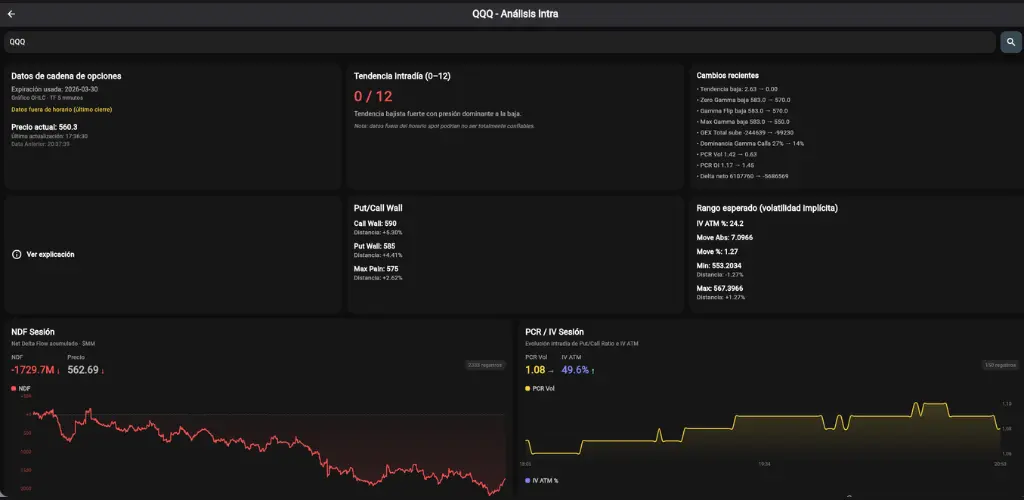Click the 'NDF Sesión' chart title
Viewport: 1024px width, 500px height.
(33, 332)
